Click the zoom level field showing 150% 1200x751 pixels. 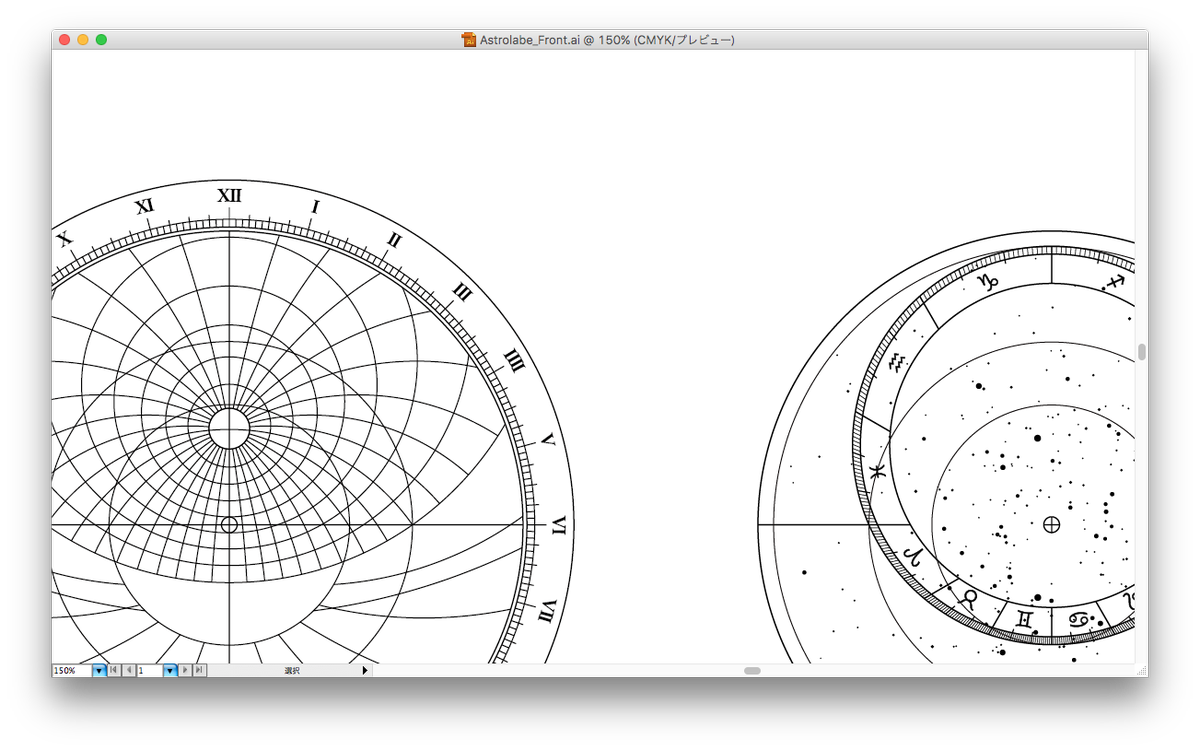pyautogui.click(x=72, y=670)
